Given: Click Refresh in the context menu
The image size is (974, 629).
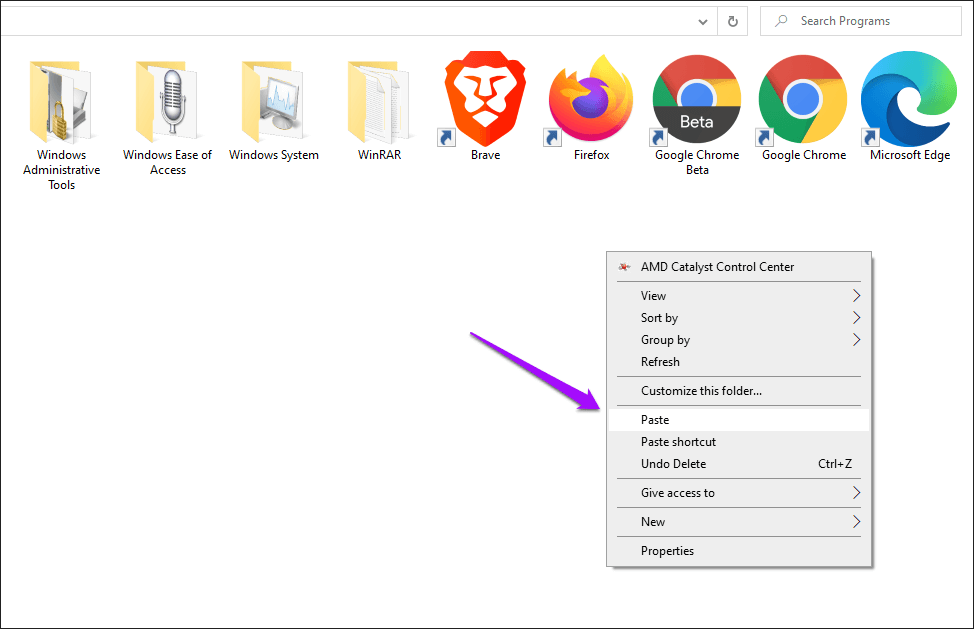Looking at the screenshot, I should (x=739, y=362).
